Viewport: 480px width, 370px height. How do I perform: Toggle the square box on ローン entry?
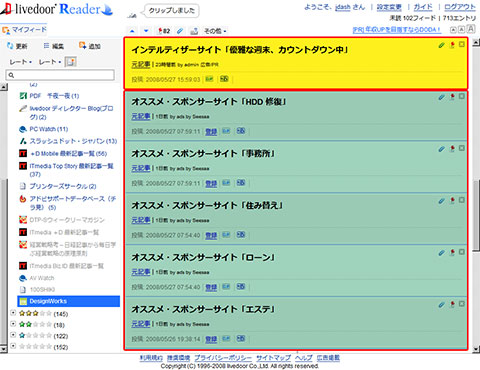pos(462,252)
